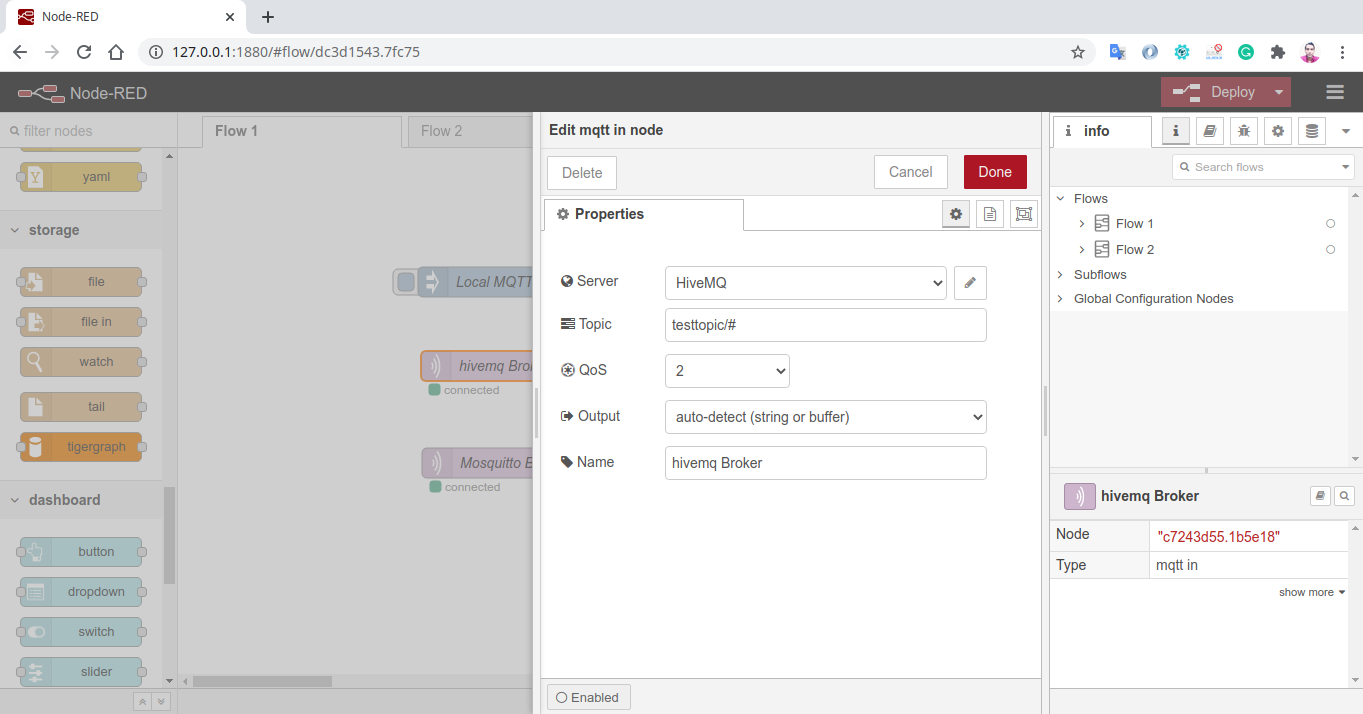This screenshot has width=1363, height=714.
Task: Expand Flow 1 in the outline
Action: 1081,224
